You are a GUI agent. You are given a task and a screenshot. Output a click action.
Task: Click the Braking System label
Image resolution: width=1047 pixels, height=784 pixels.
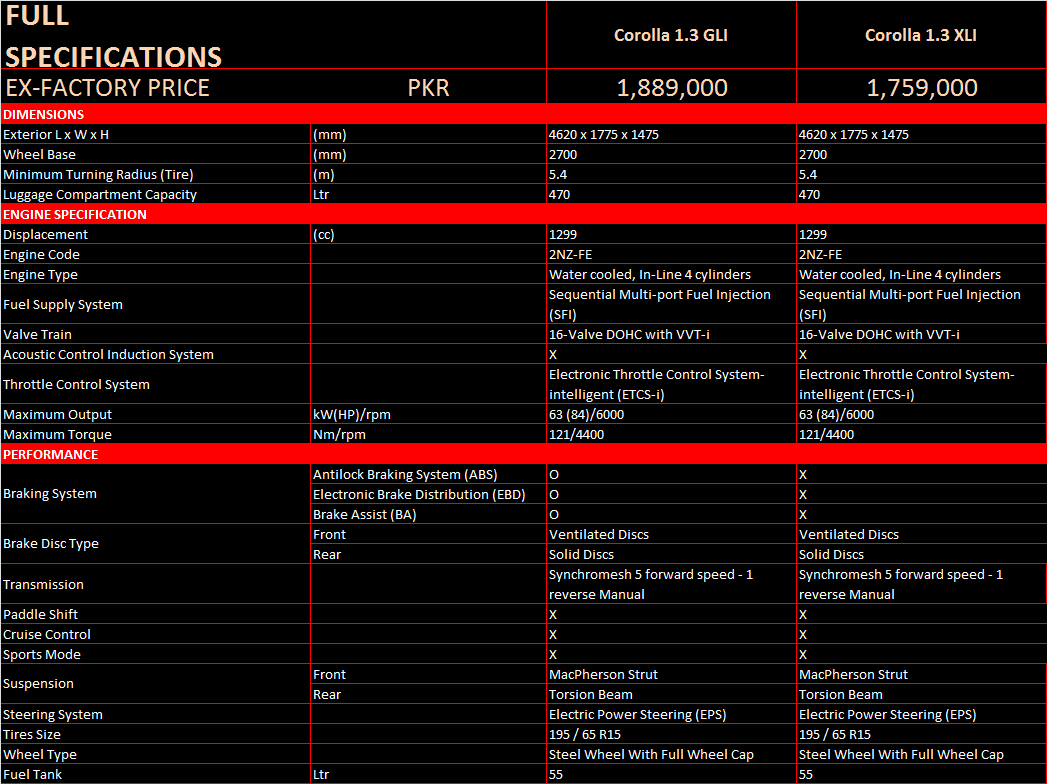coord(49,494)
